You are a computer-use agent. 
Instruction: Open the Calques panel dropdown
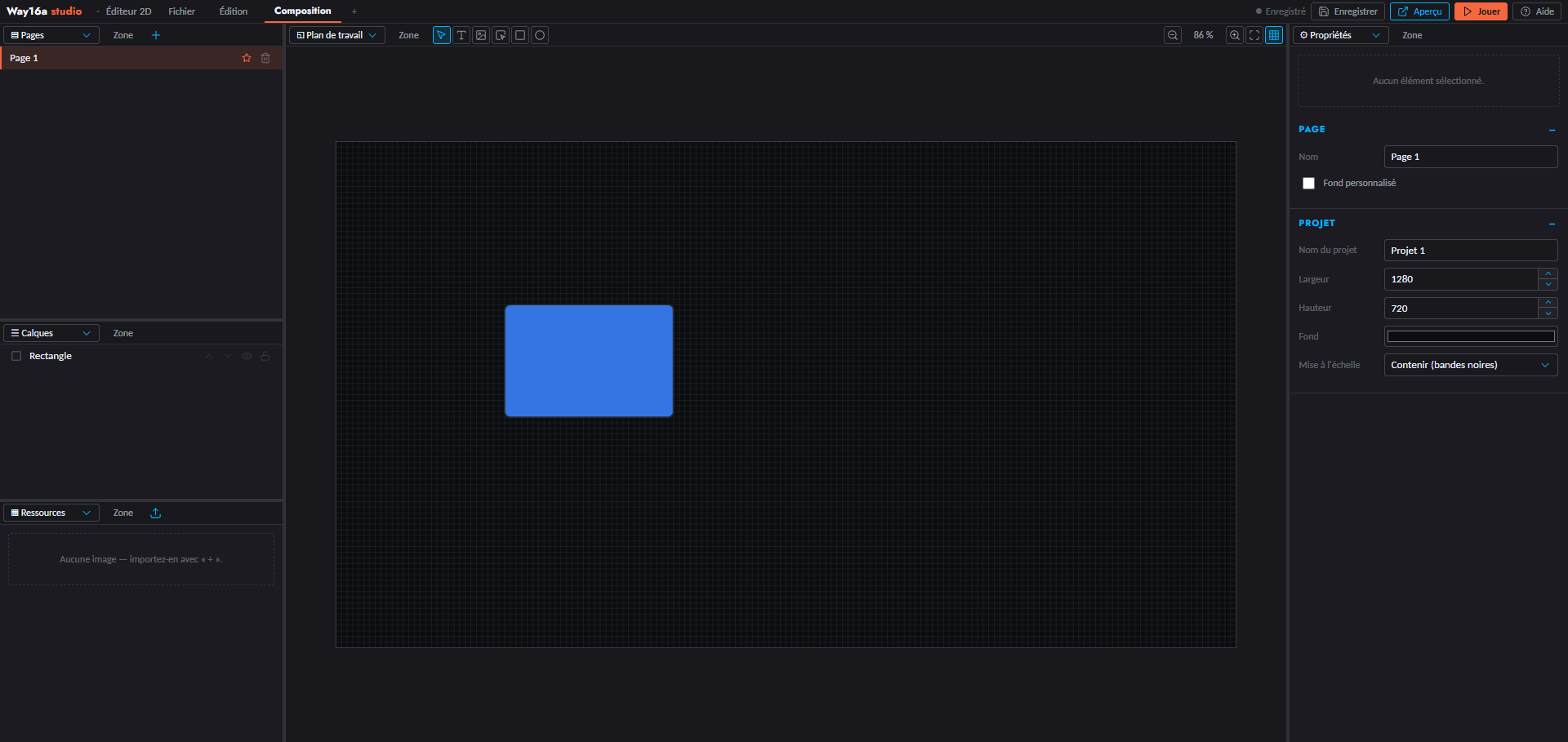point(51,333)
